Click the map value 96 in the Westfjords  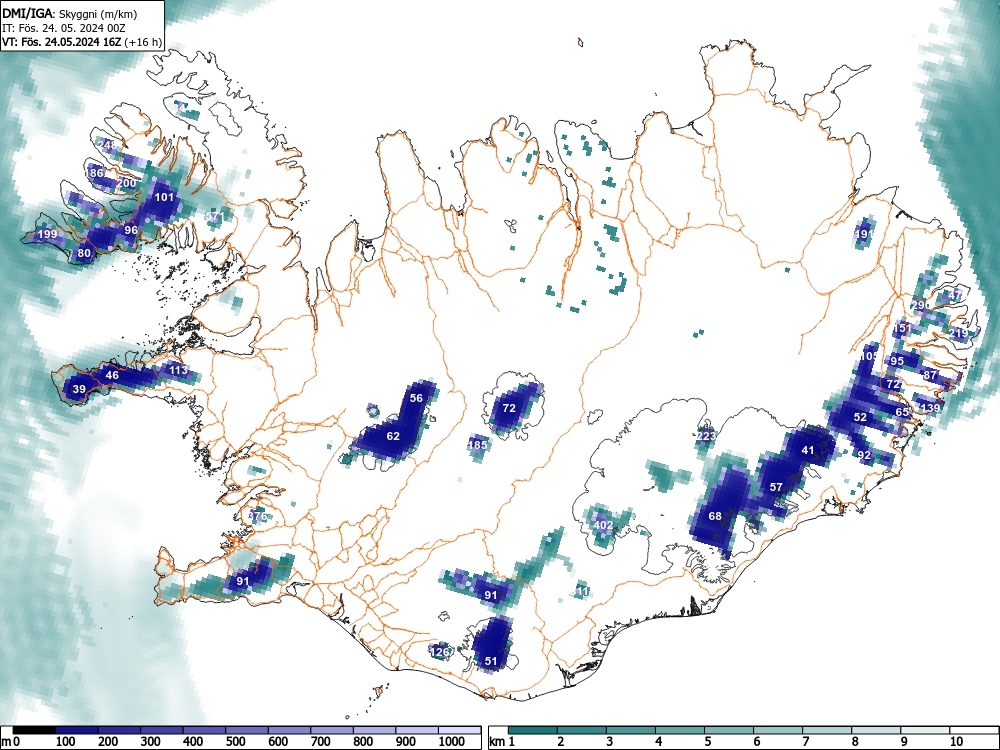point(131,230)
